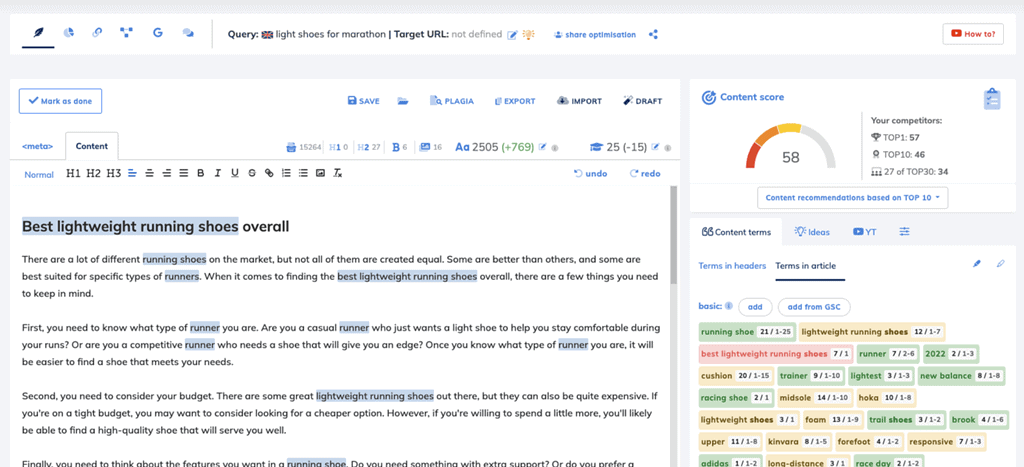This screenshot has width=1024, height=467.
Task: Toggle underline formatting
Action: pos(234,173)
